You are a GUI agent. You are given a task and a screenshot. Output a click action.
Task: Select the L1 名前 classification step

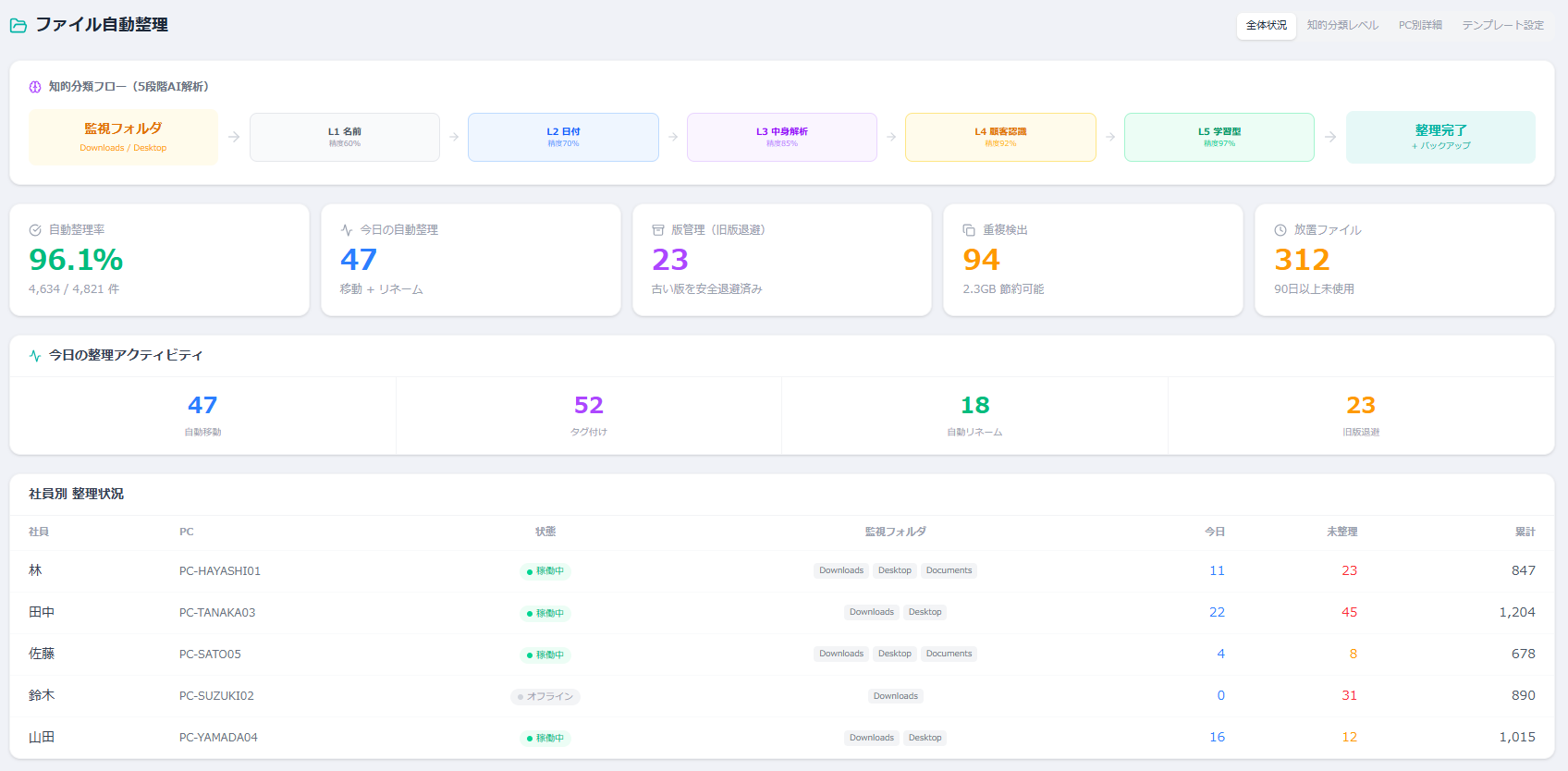[345, 137]
